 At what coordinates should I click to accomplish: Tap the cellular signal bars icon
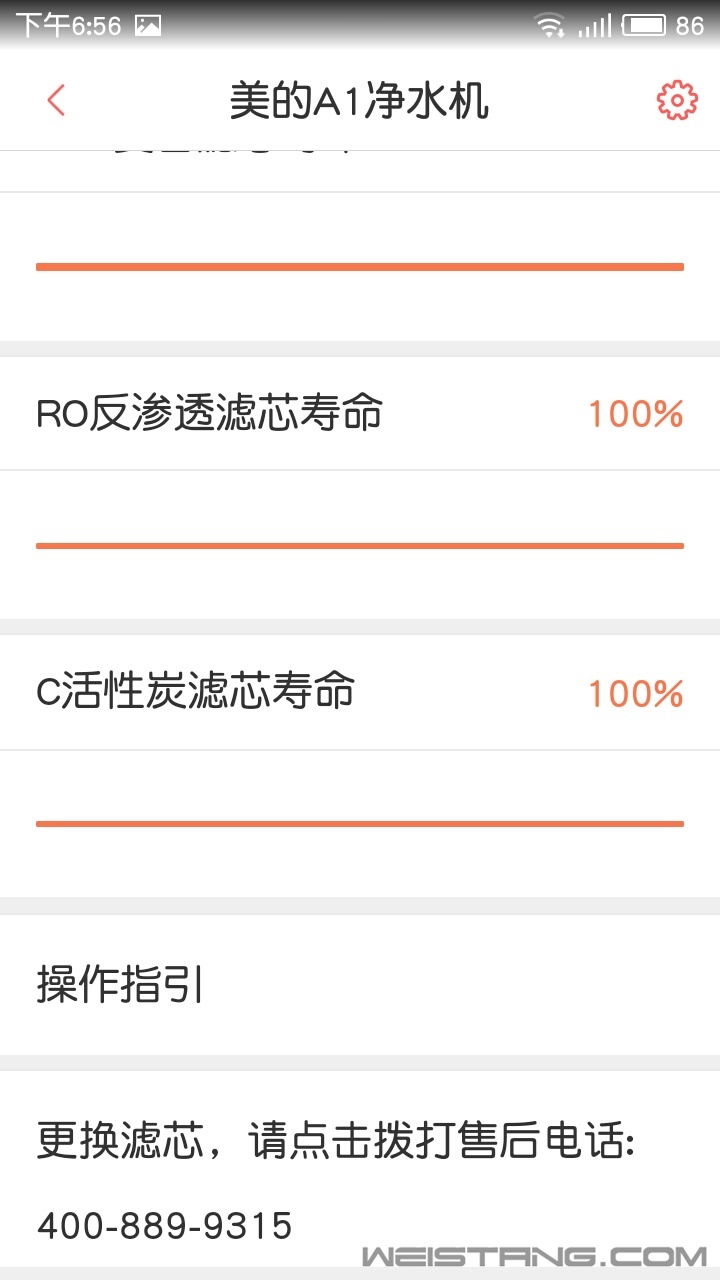[x=594, y=25]
